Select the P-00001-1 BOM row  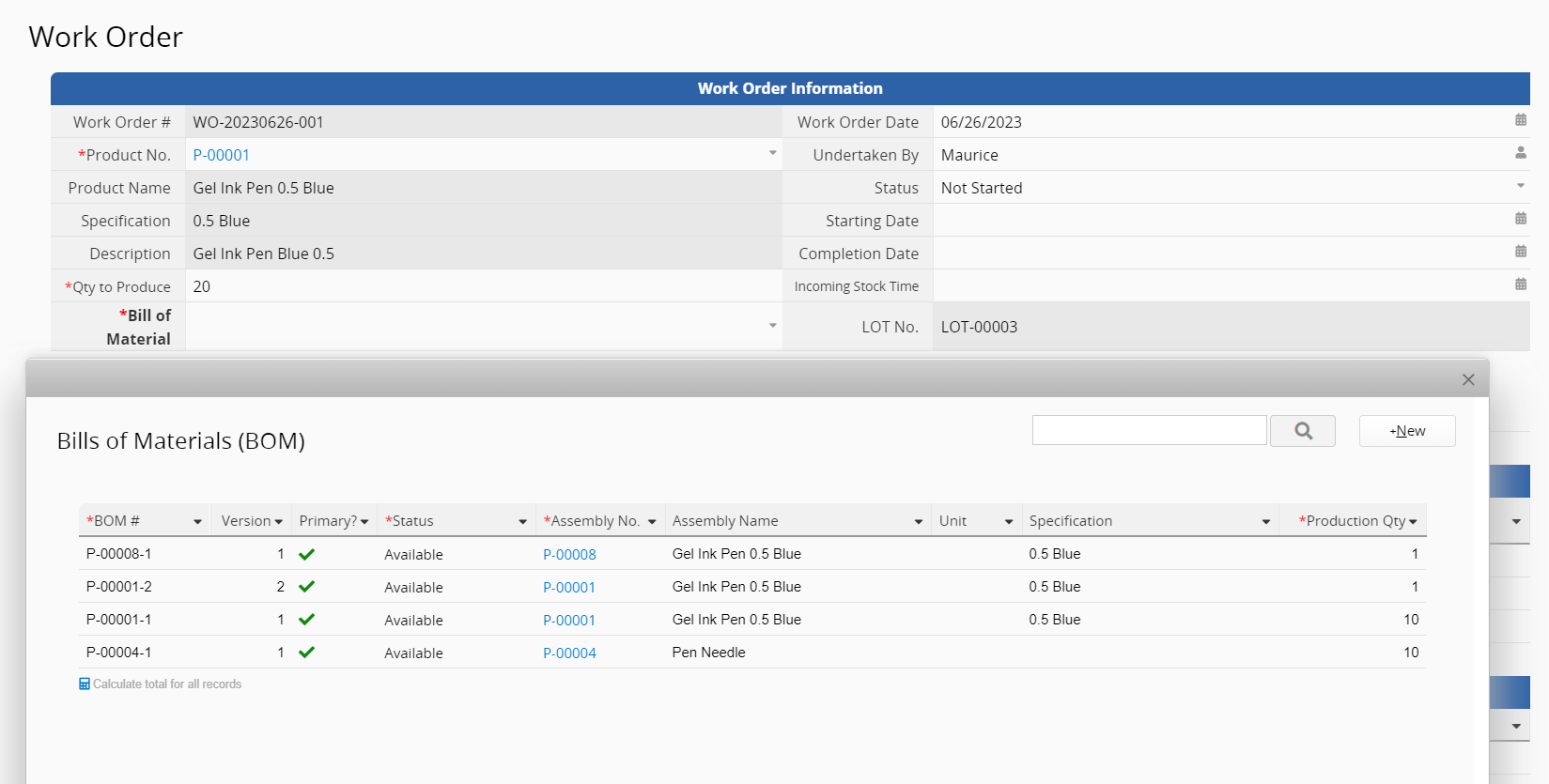[119, 620]
